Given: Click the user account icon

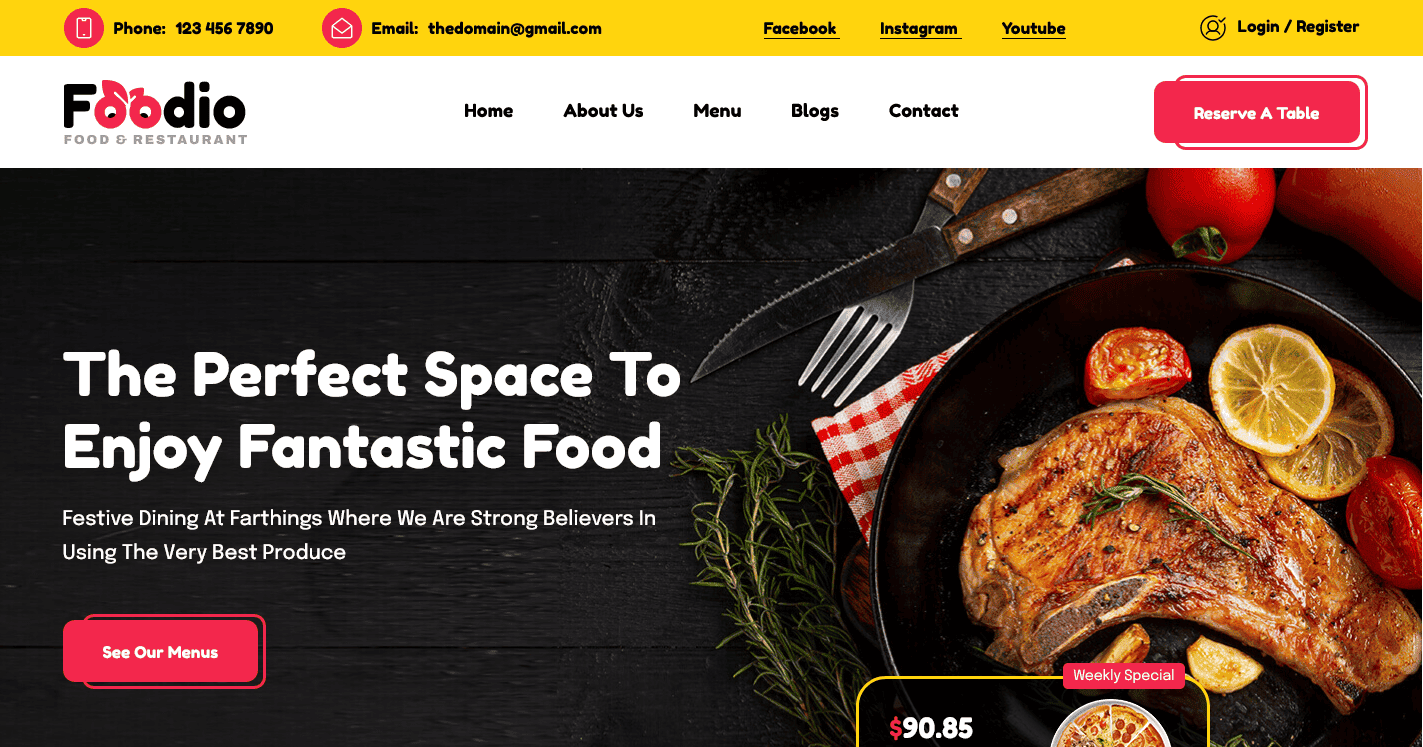Looking at the screenshot, I should pyautogui.click(x=1213, y=28).
